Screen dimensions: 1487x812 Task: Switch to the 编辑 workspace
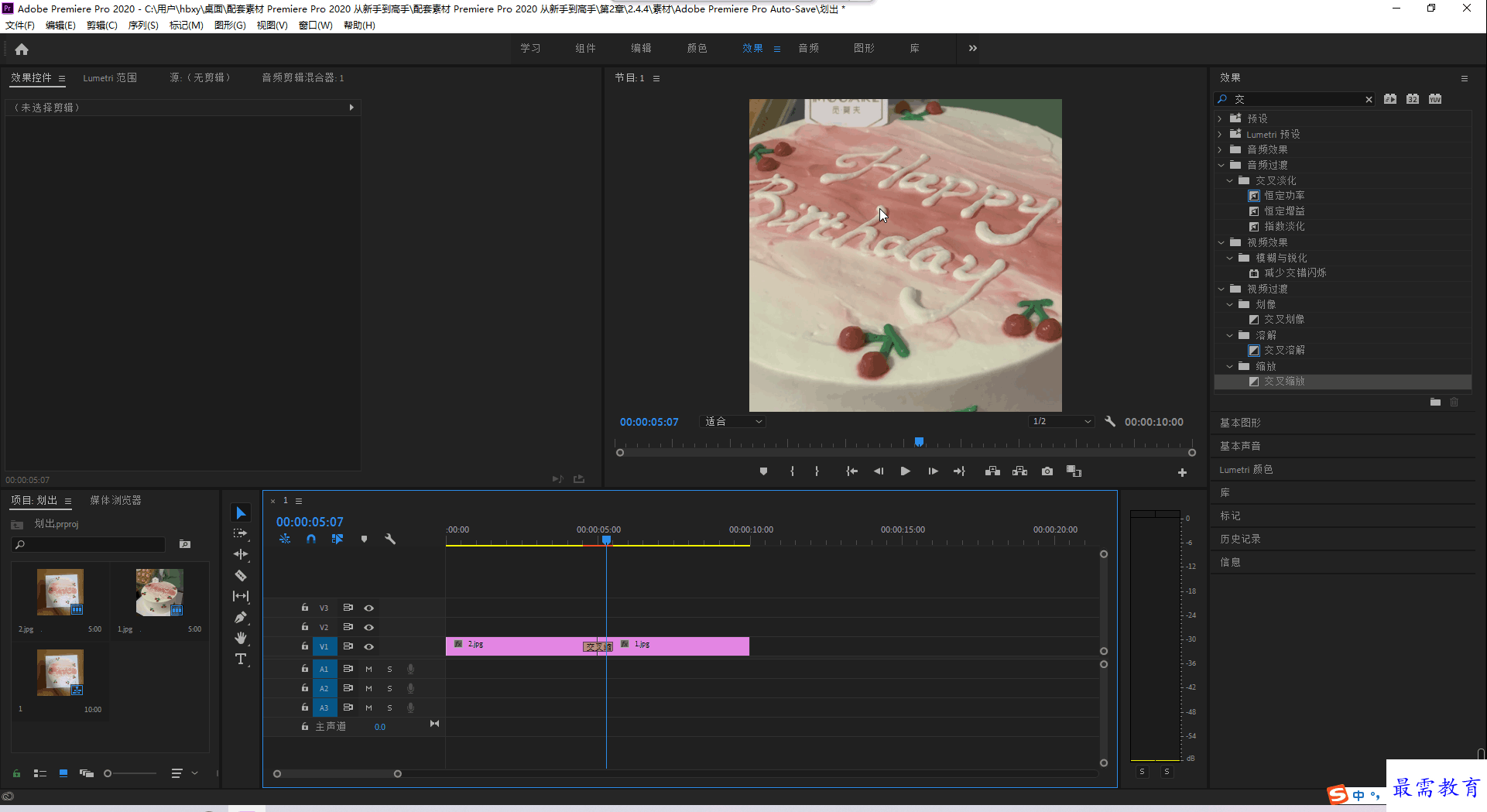click(x=641, y=48)
